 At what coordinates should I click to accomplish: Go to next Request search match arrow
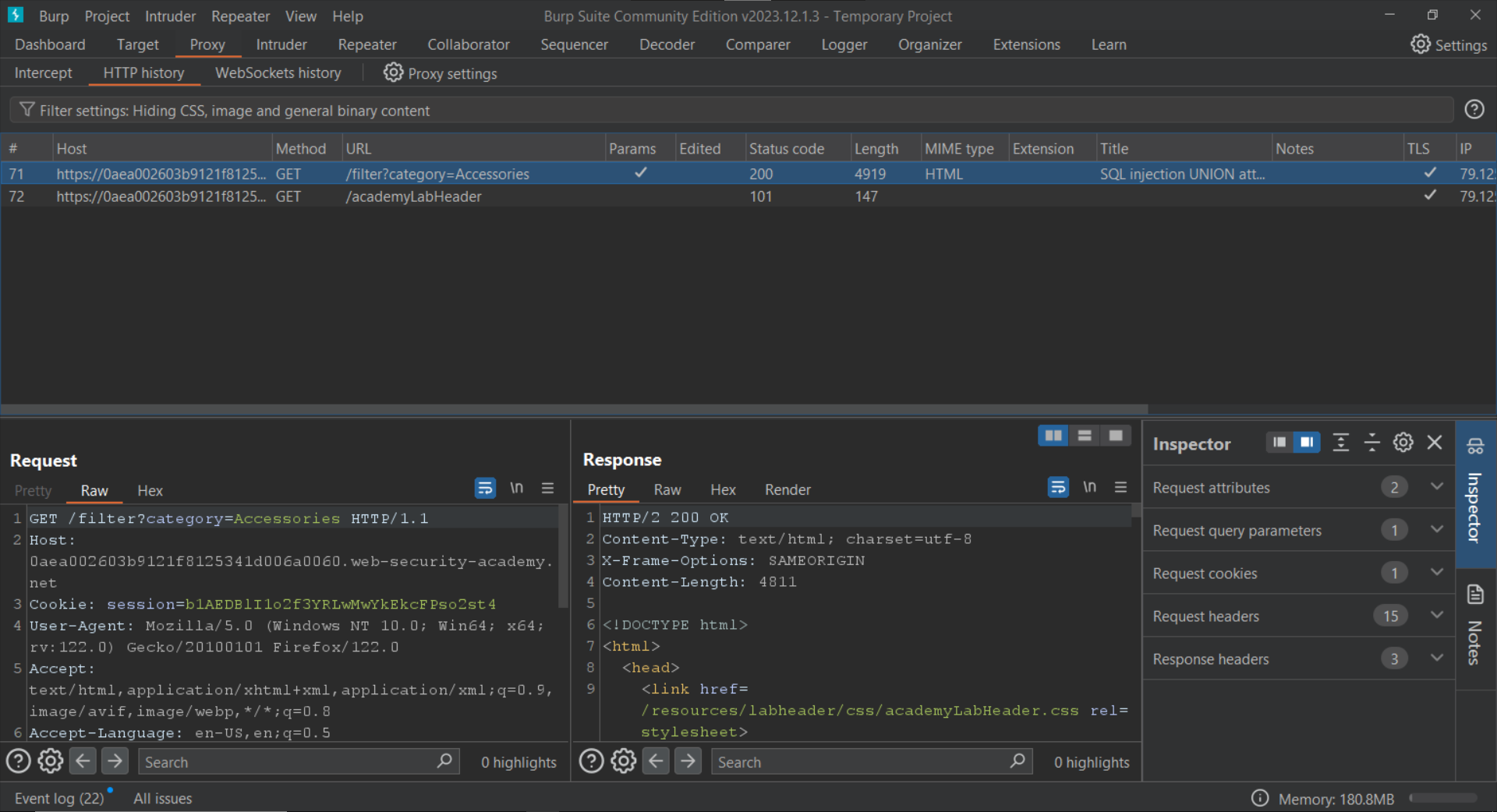click(x=115, y=761)
